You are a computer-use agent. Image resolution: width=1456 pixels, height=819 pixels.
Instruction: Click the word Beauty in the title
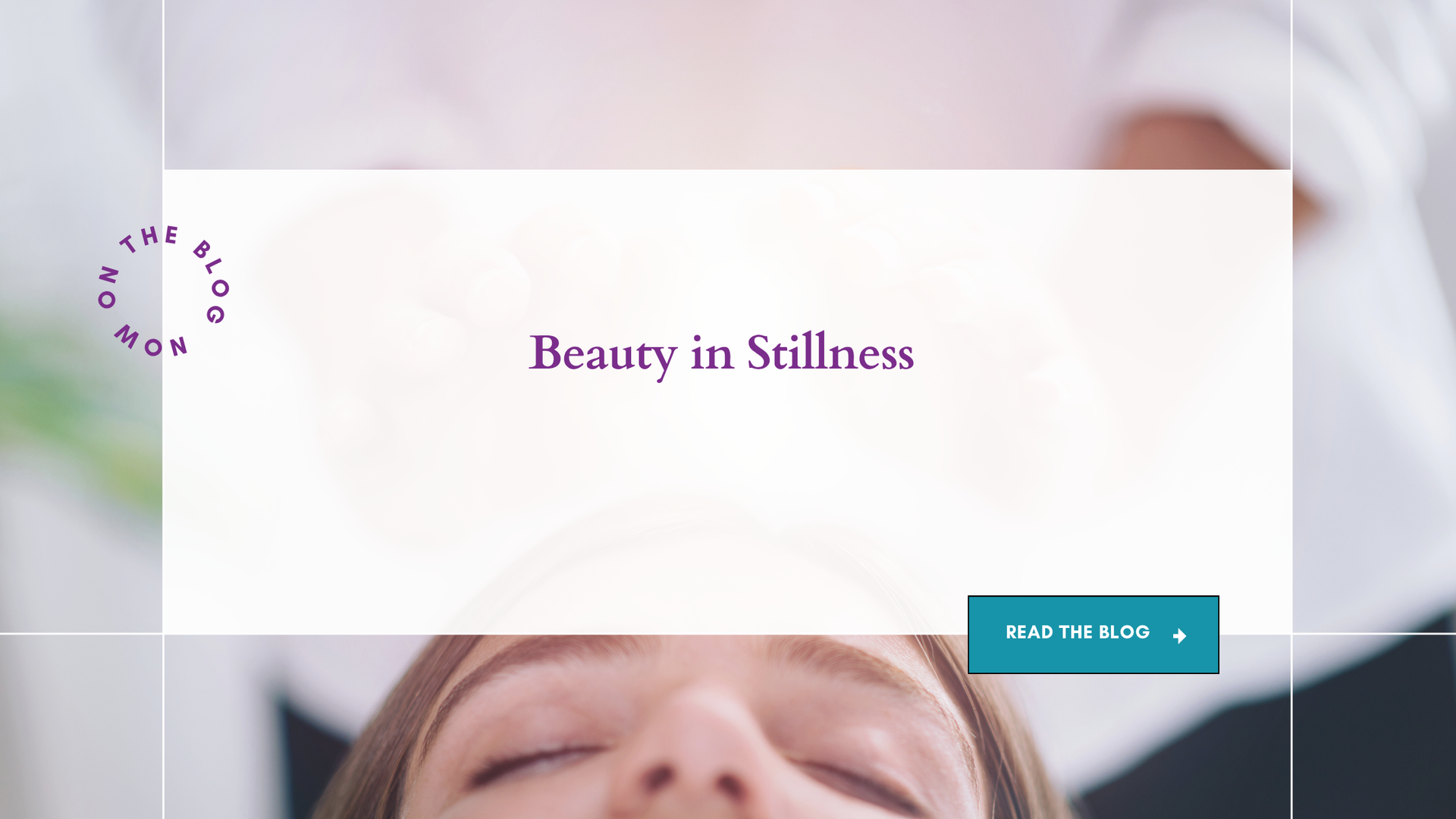(603, 354)
